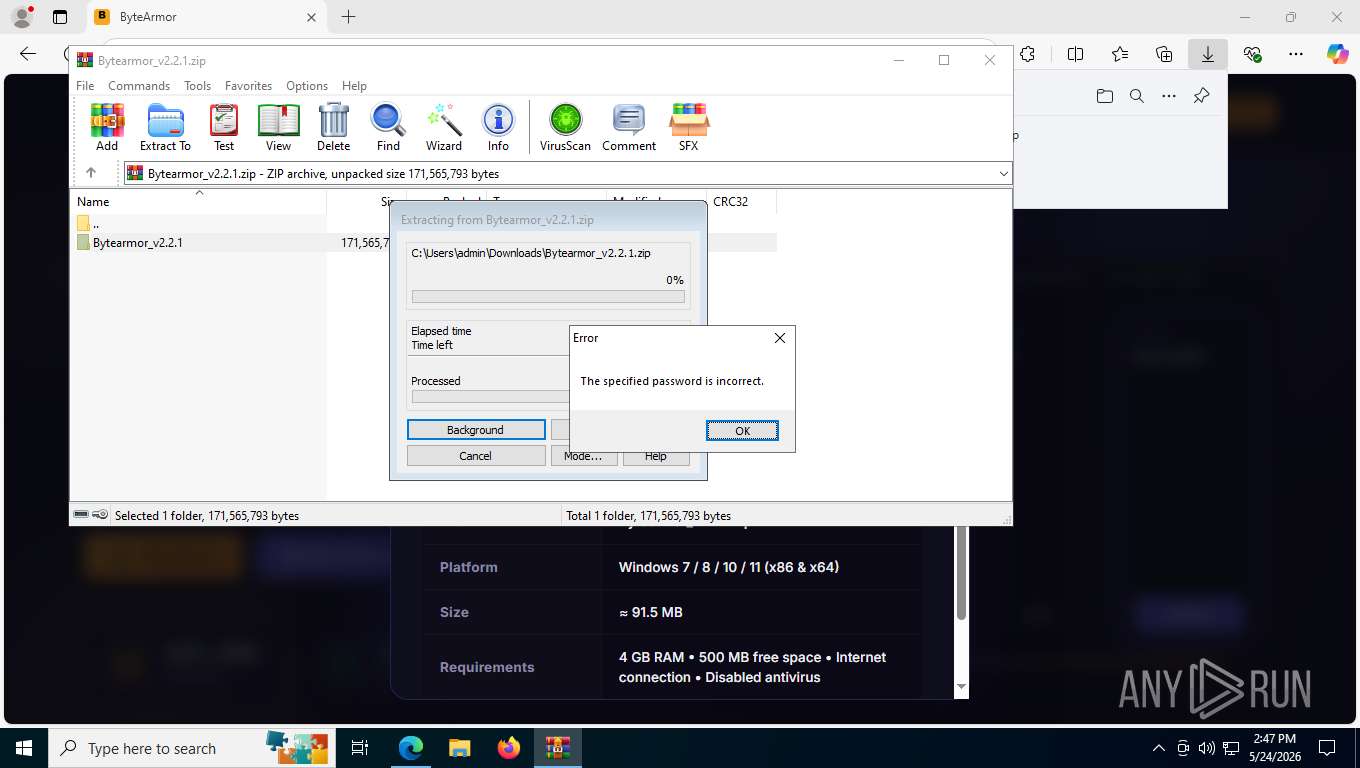Screen dimensions: 1360x768
Task: Pin the downloads flyout
Action: tap(1202, 96)
